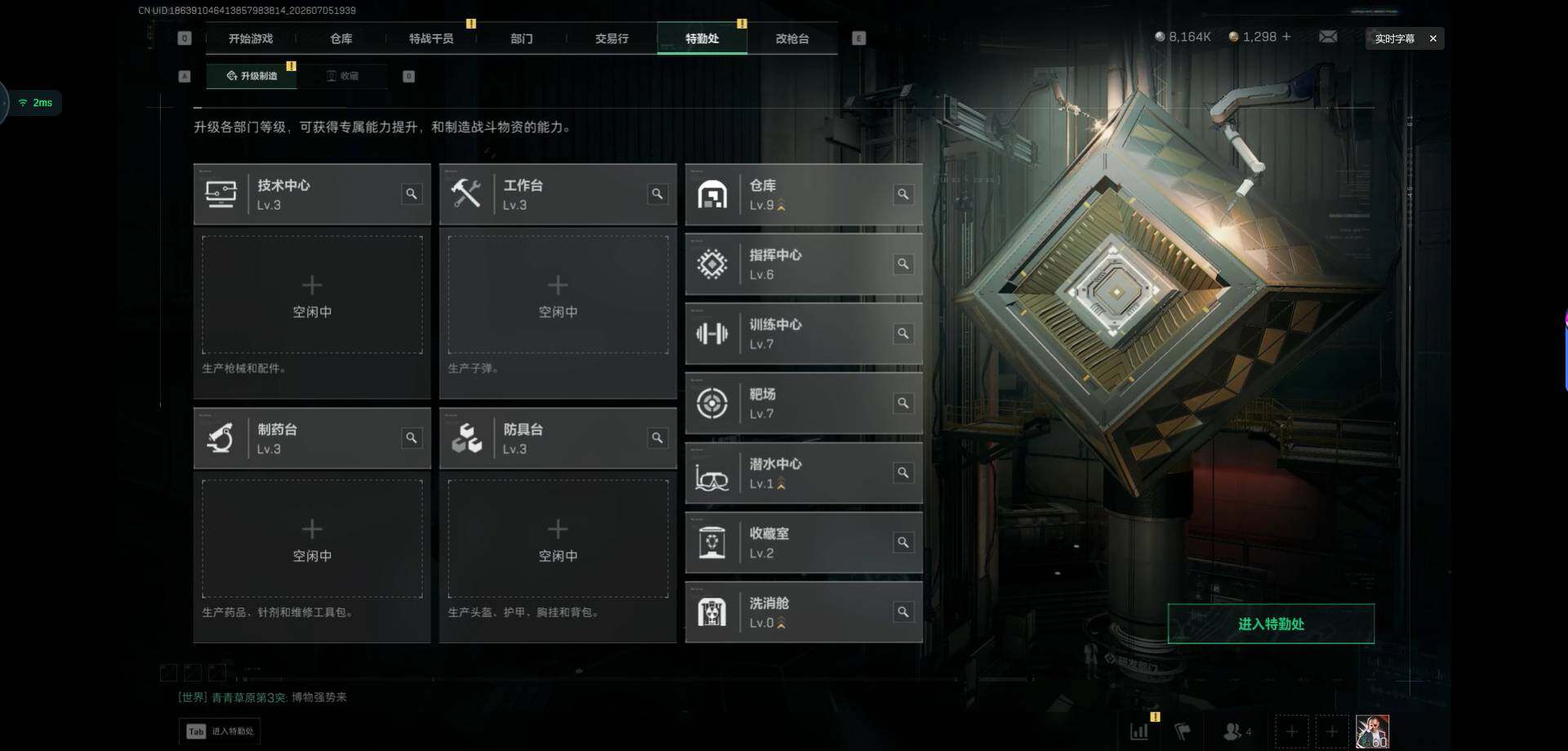
Task: Click the flag icon in bottom bar
Action: [x=1183, y=731]
